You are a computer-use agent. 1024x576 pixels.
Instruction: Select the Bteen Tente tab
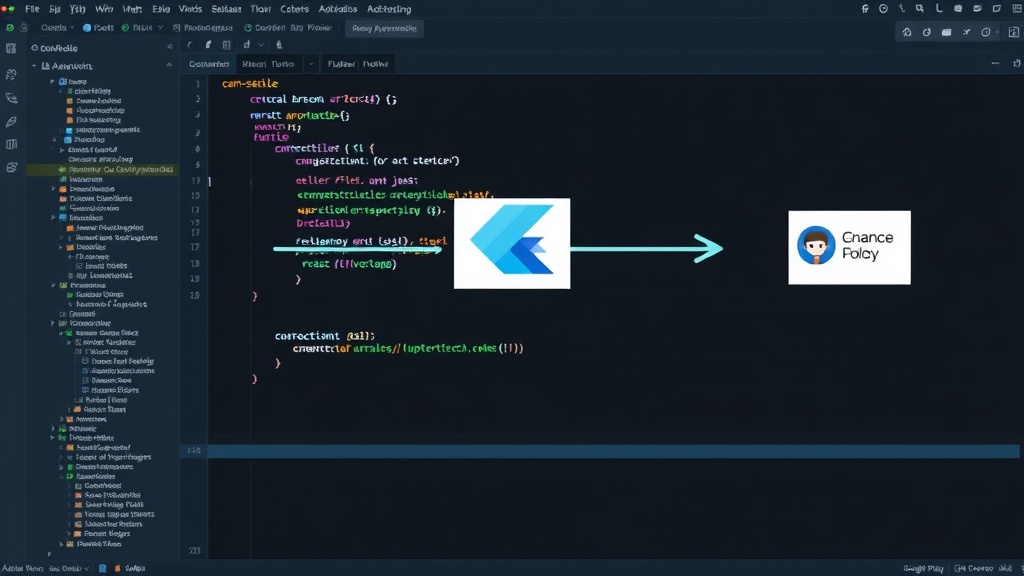(x=268, y=64)
